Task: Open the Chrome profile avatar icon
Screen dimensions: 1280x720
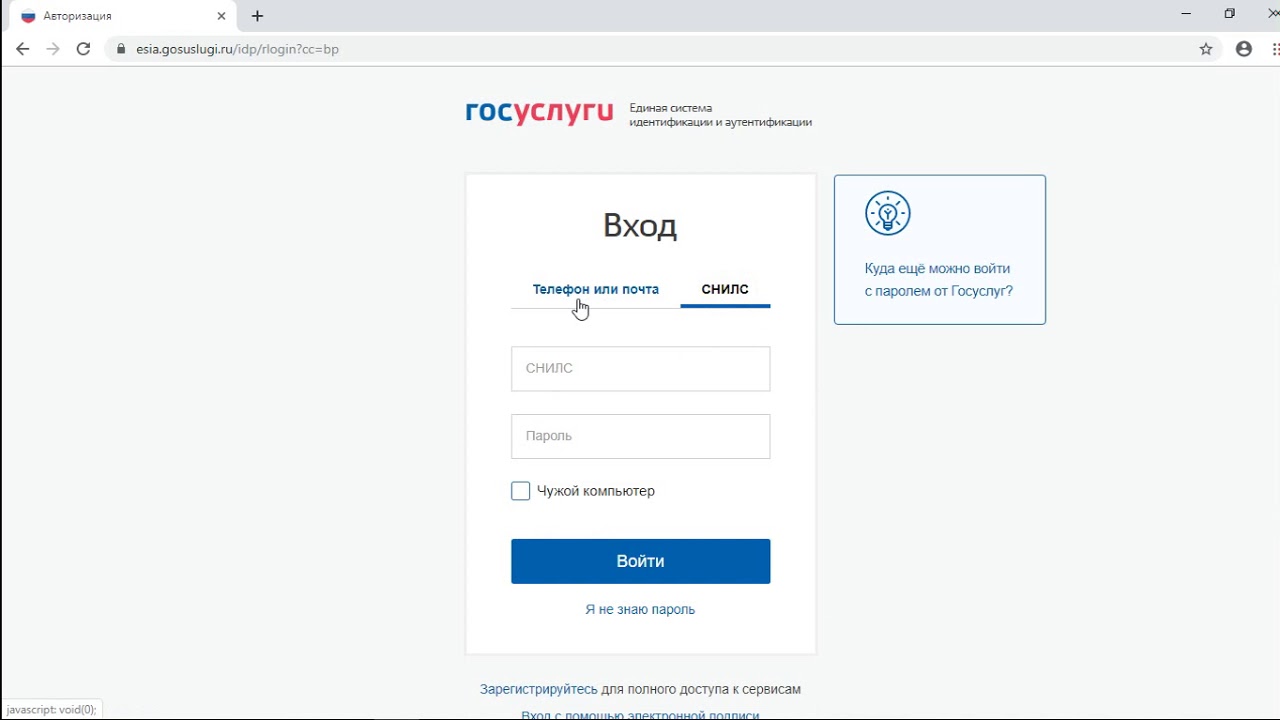Action: click(1244, 49)
